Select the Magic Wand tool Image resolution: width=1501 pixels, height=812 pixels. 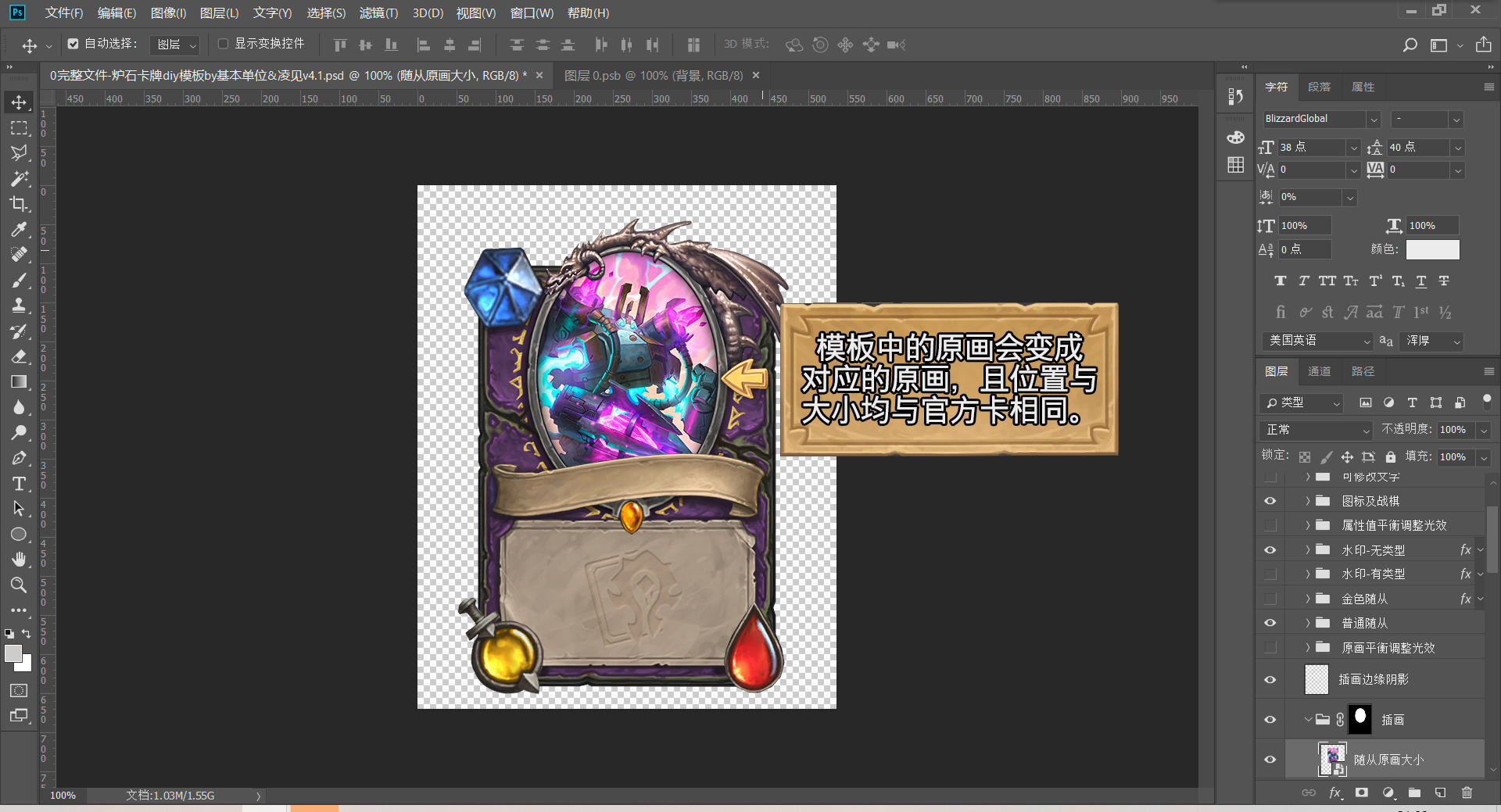coord(19,178)
